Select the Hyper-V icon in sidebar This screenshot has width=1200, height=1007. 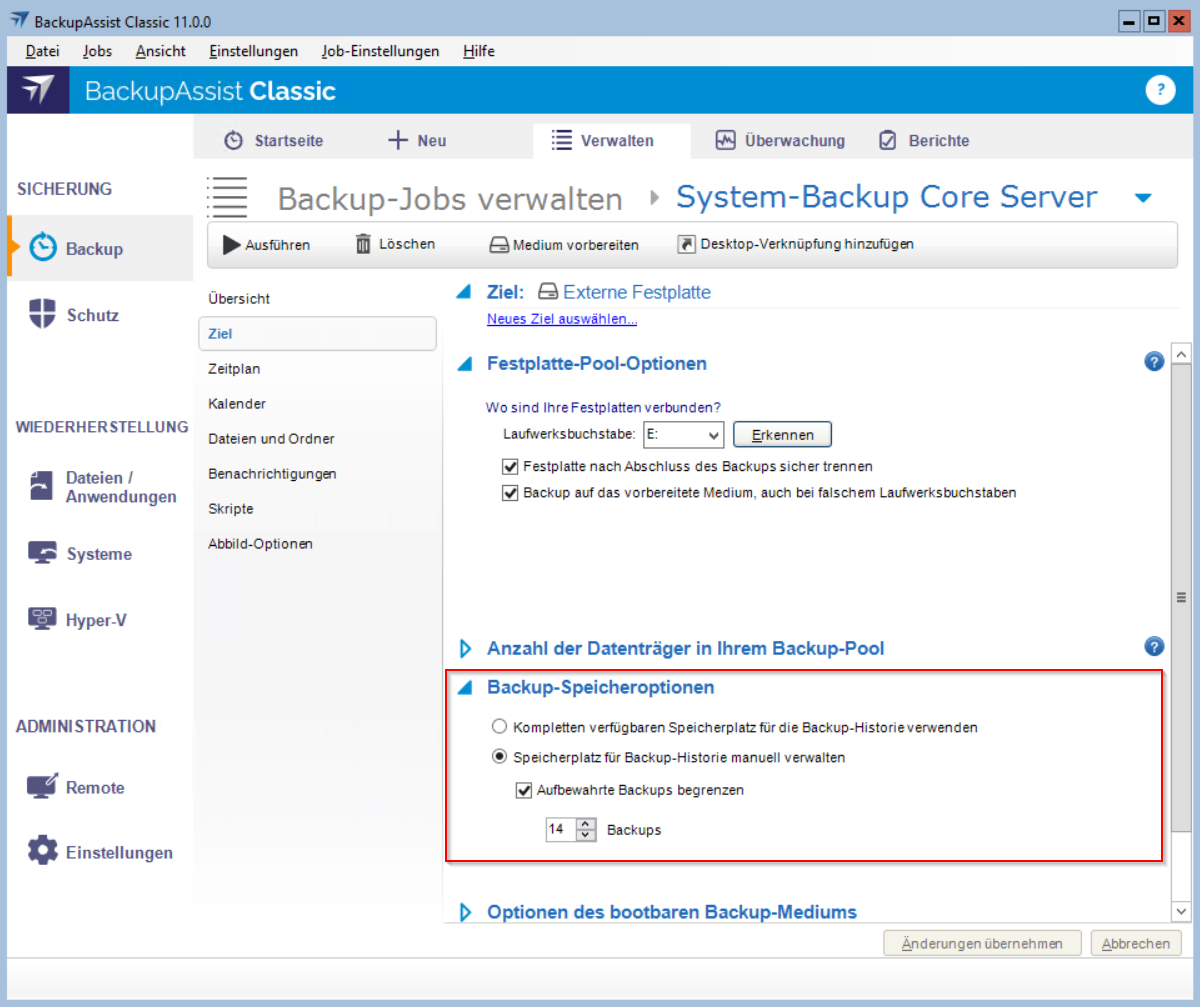point(42,620)
